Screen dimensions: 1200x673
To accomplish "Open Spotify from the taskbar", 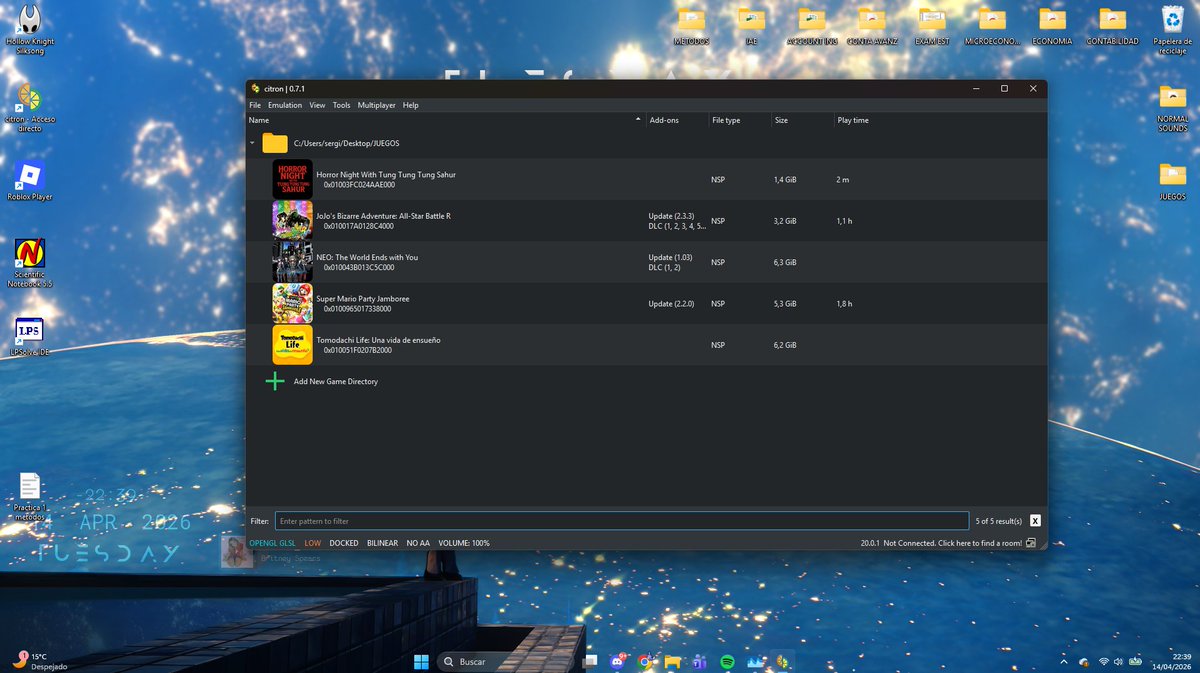I will click(x=728, y=661).
